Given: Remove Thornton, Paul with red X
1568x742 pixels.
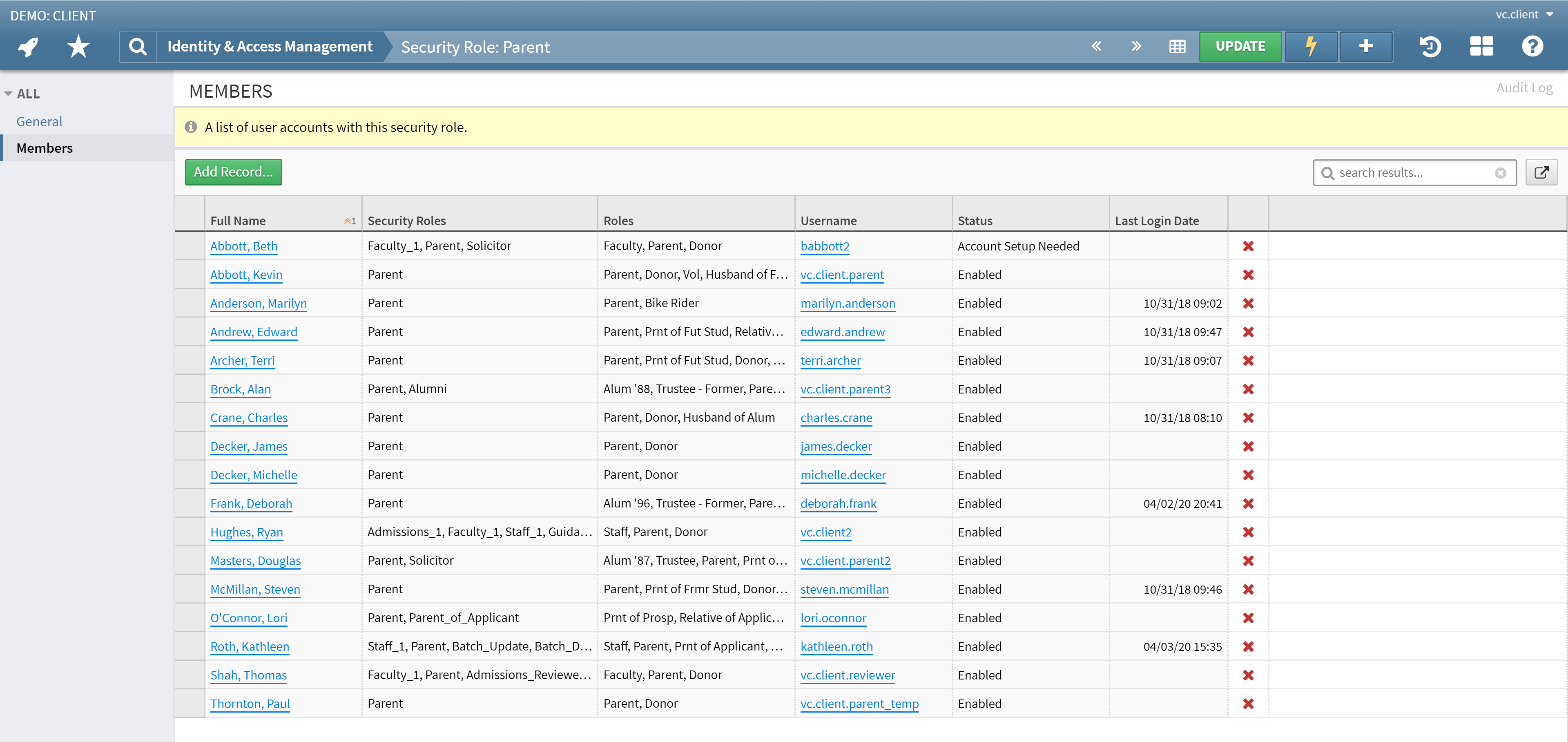Looking at the screenshot, I should pos(1248,704).
